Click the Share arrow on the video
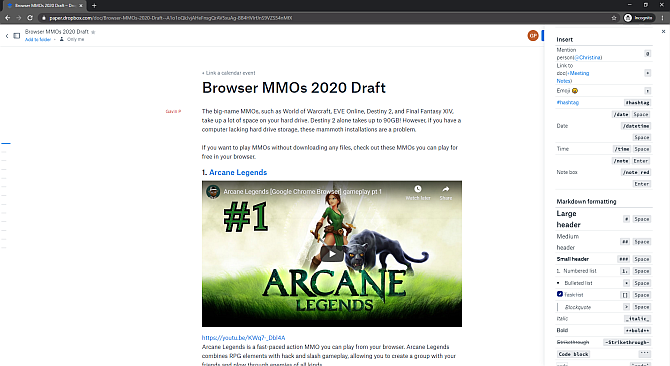Viewport: 670px width, 366px height. point(446,189)
